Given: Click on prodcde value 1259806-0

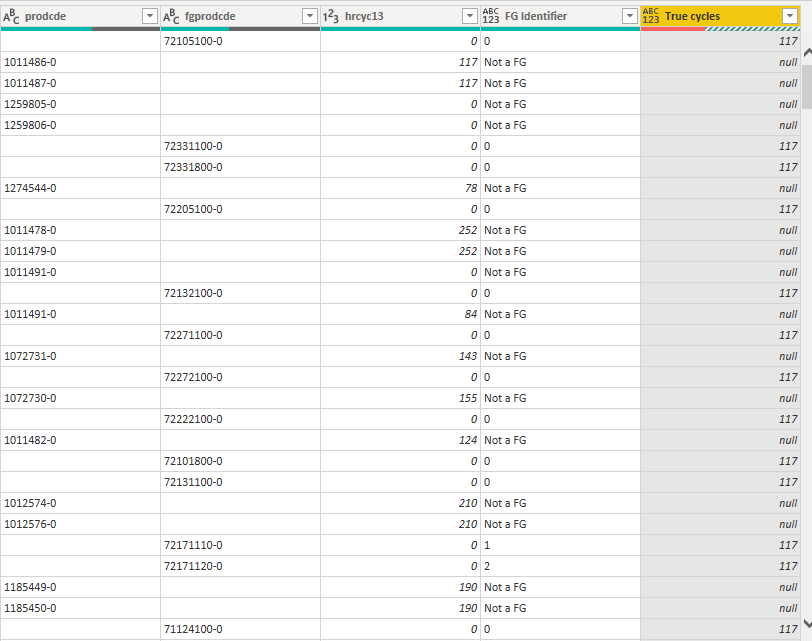Looking at the screenshot, I should pos(80,125).
